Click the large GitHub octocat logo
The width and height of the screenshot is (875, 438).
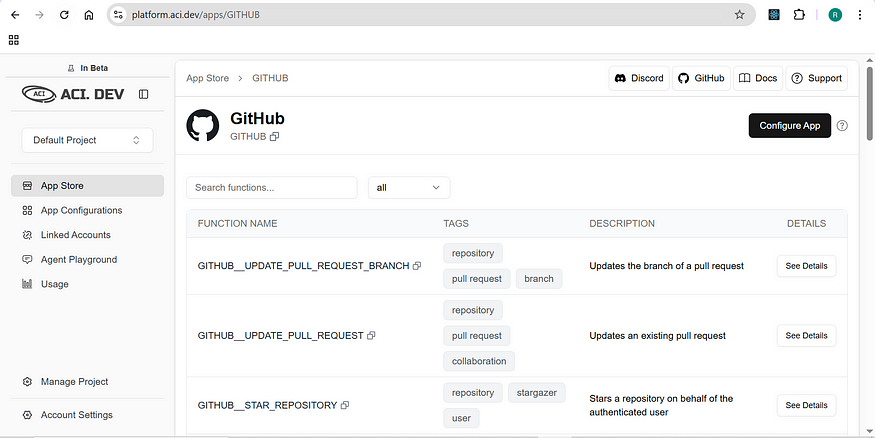click(x=203, y=125)
